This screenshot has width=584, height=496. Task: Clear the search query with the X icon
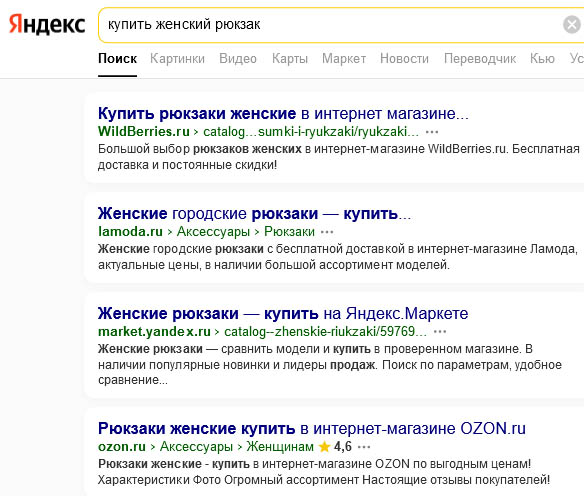pos(572,25)
